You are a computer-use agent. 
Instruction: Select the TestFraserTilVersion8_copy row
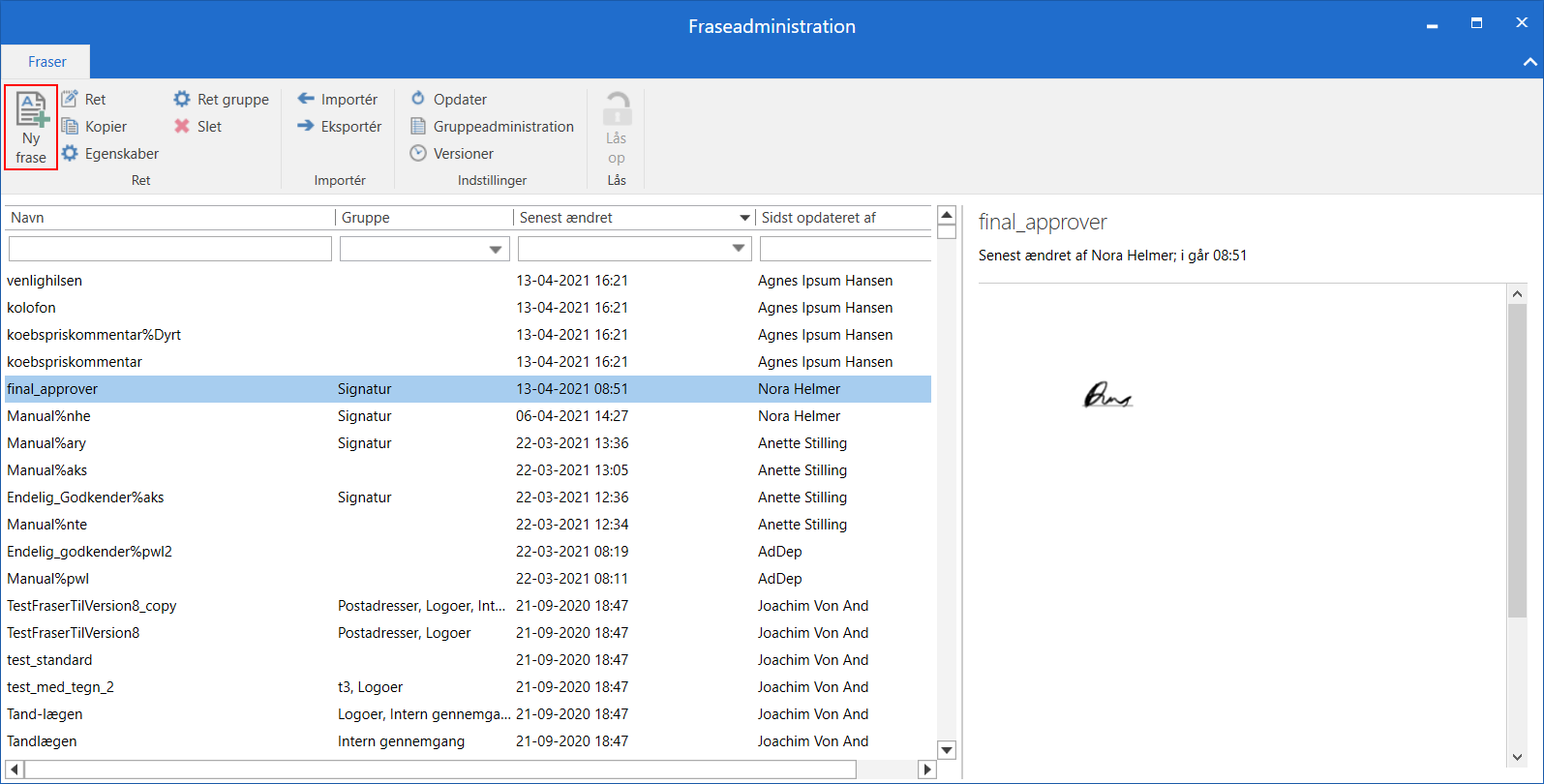click(468, 606)
